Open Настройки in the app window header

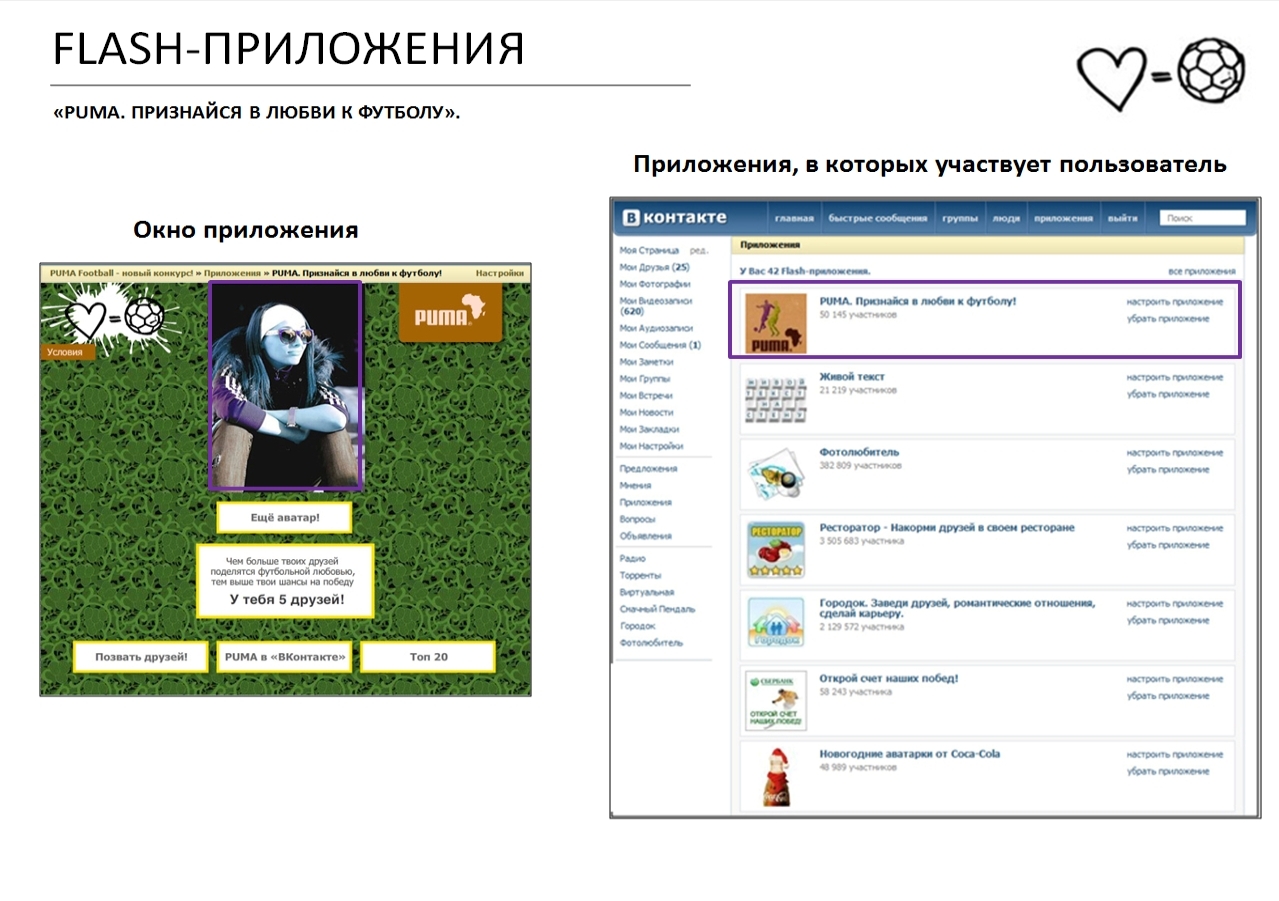point(499,272)
